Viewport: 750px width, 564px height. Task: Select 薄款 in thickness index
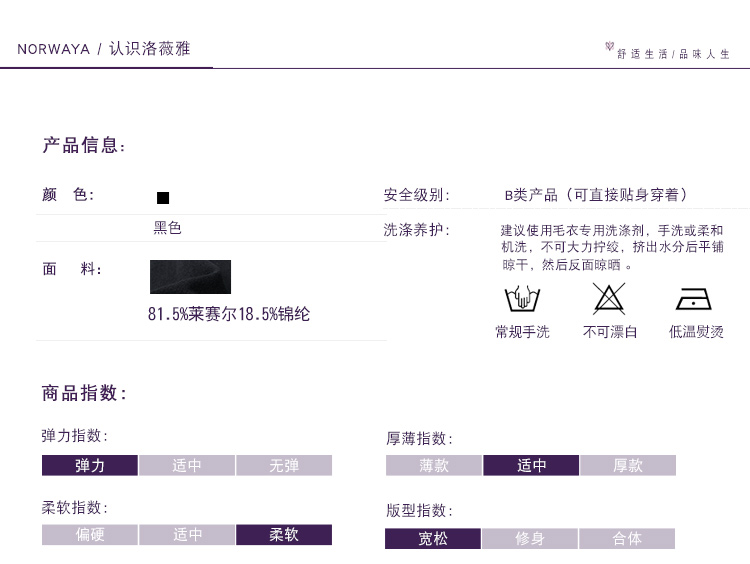click(434, 465)
